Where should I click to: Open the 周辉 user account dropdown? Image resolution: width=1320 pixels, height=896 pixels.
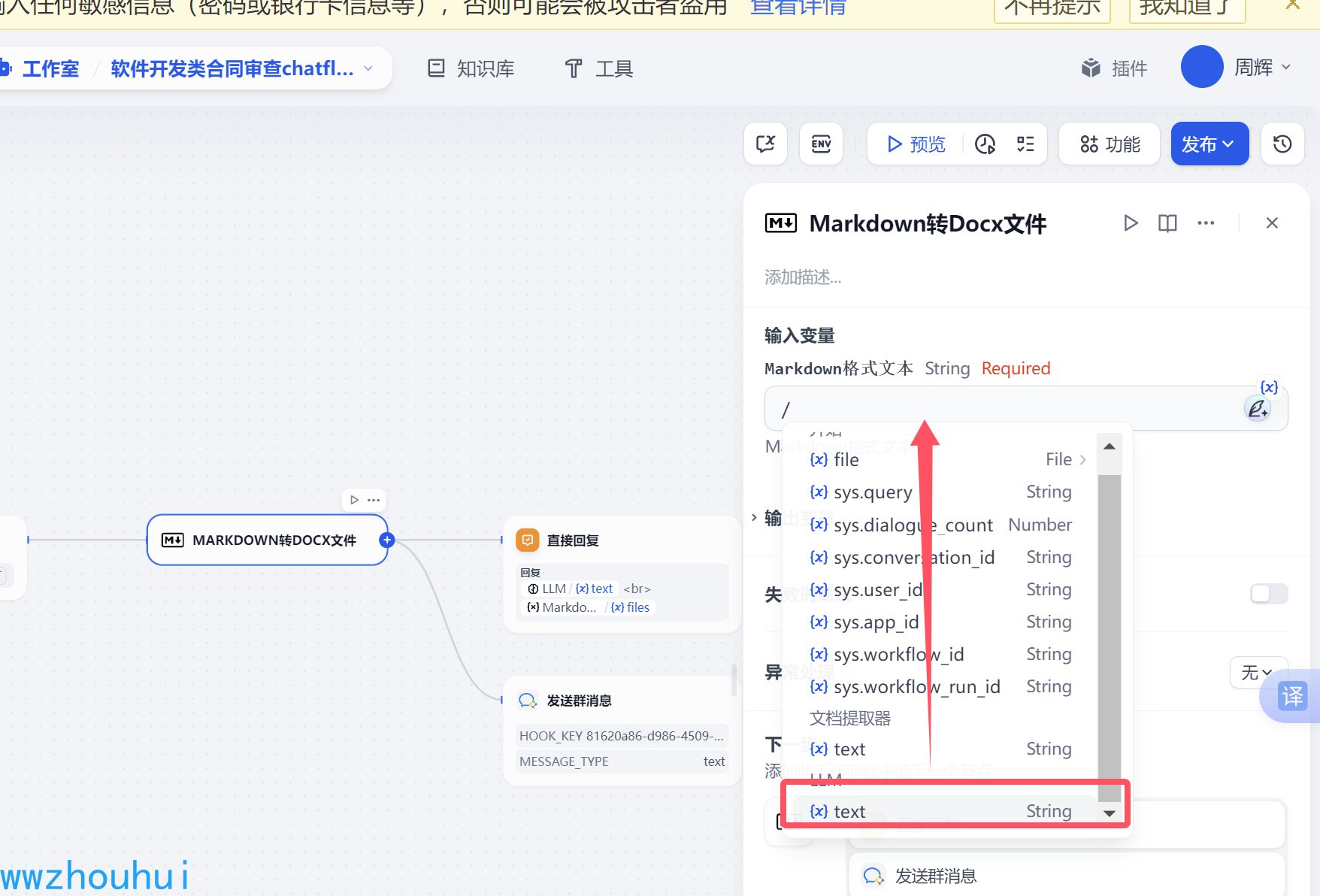(1263, 67)
